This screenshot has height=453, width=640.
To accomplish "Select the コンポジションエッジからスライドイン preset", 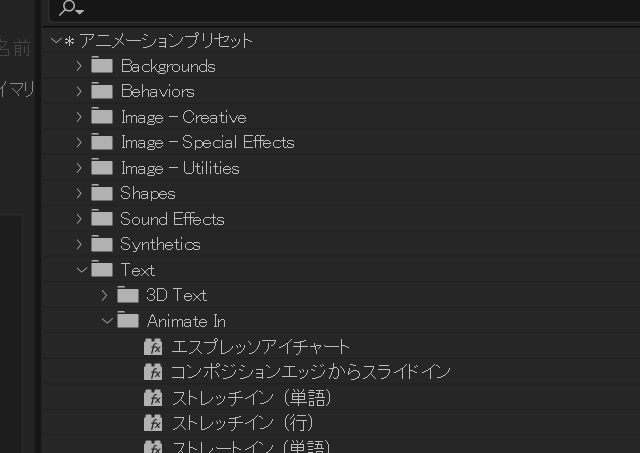I will coord(310,372).
